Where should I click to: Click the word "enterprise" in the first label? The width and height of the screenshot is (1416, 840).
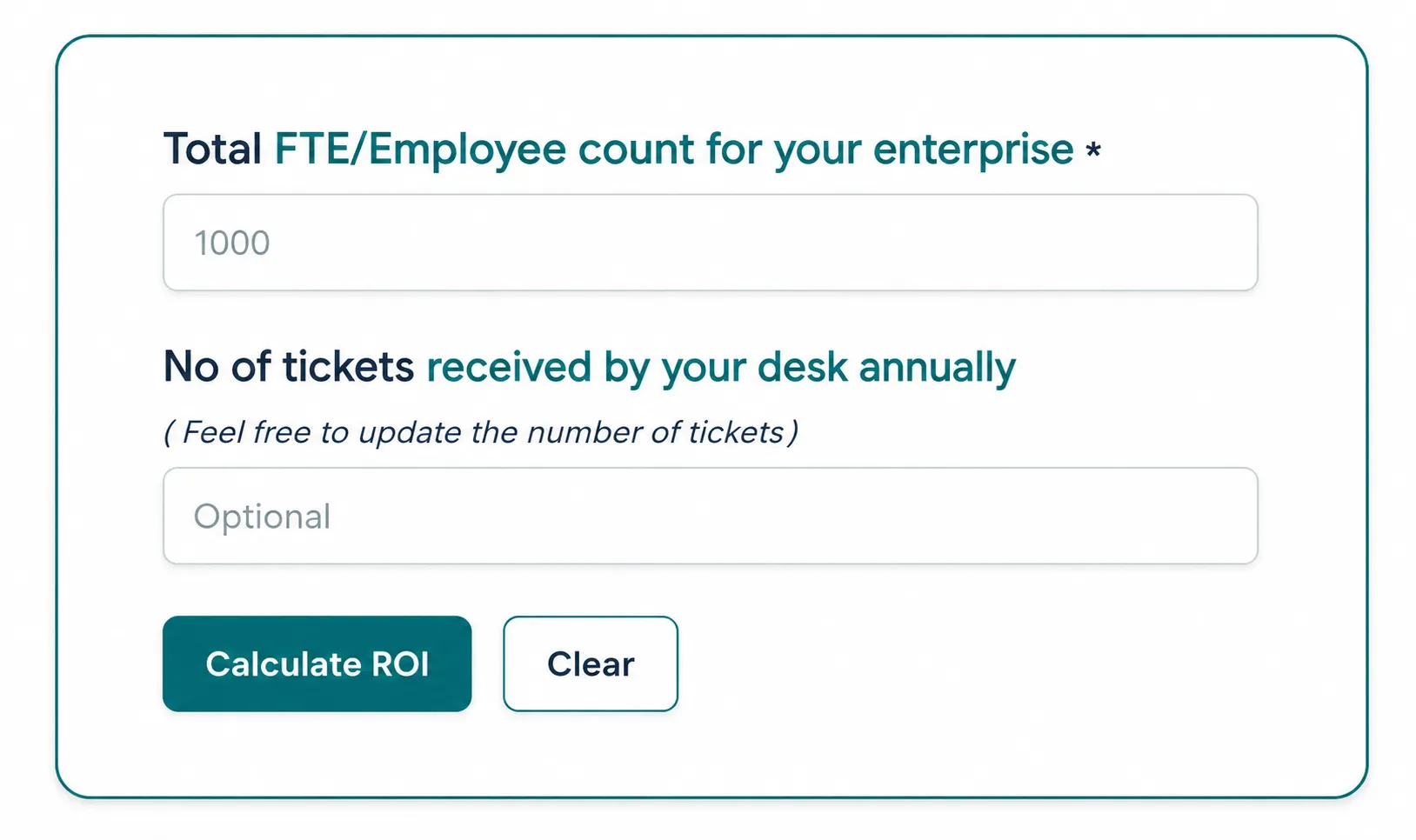pyautogui.click(x=973, y=150)
